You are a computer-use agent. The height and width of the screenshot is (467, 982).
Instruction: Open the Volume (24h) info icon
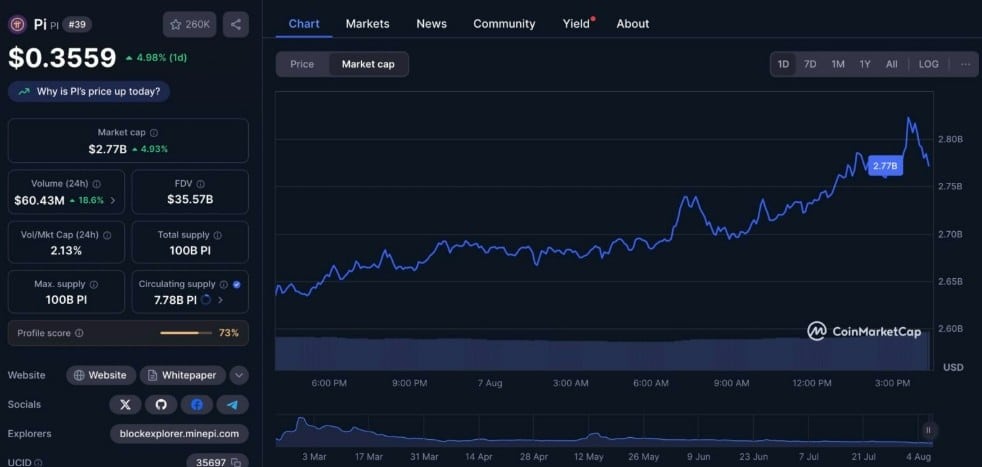pos(96,184)
